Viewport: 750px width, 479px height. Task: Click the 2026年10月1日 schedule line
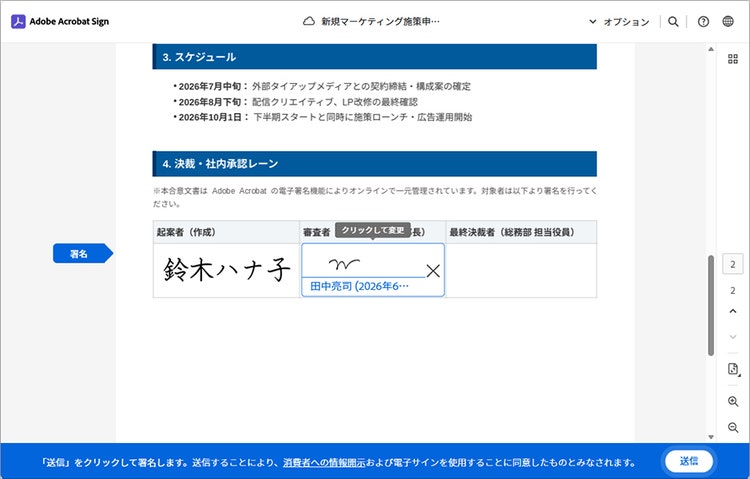coord(322,117)
